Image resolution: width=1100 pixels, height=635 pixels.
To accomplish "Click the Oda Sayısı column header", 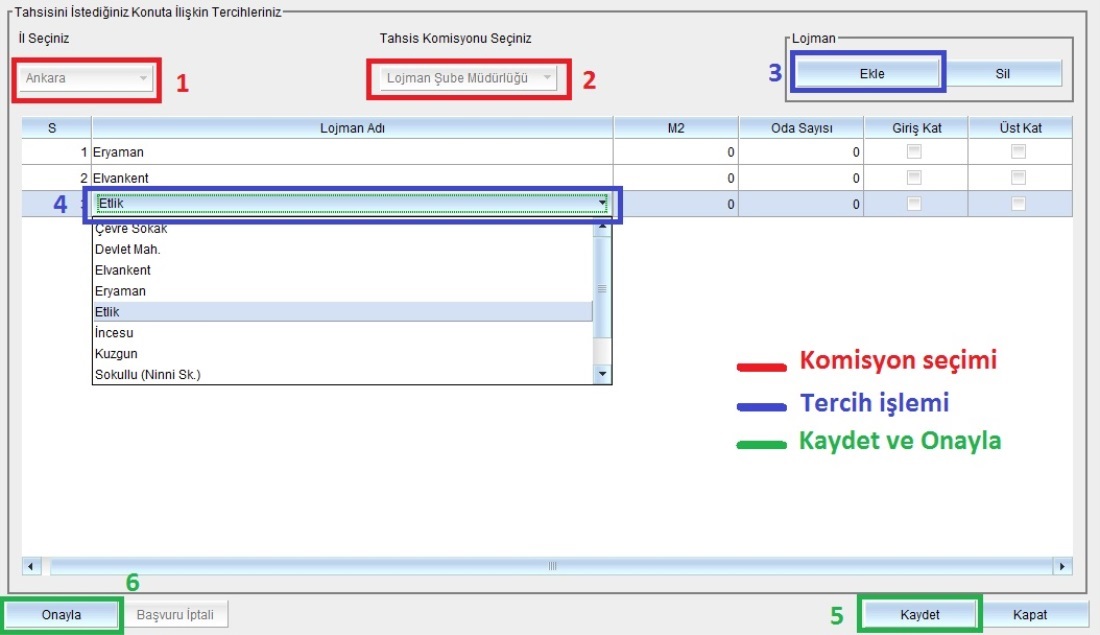I will (x=801, y=127).
